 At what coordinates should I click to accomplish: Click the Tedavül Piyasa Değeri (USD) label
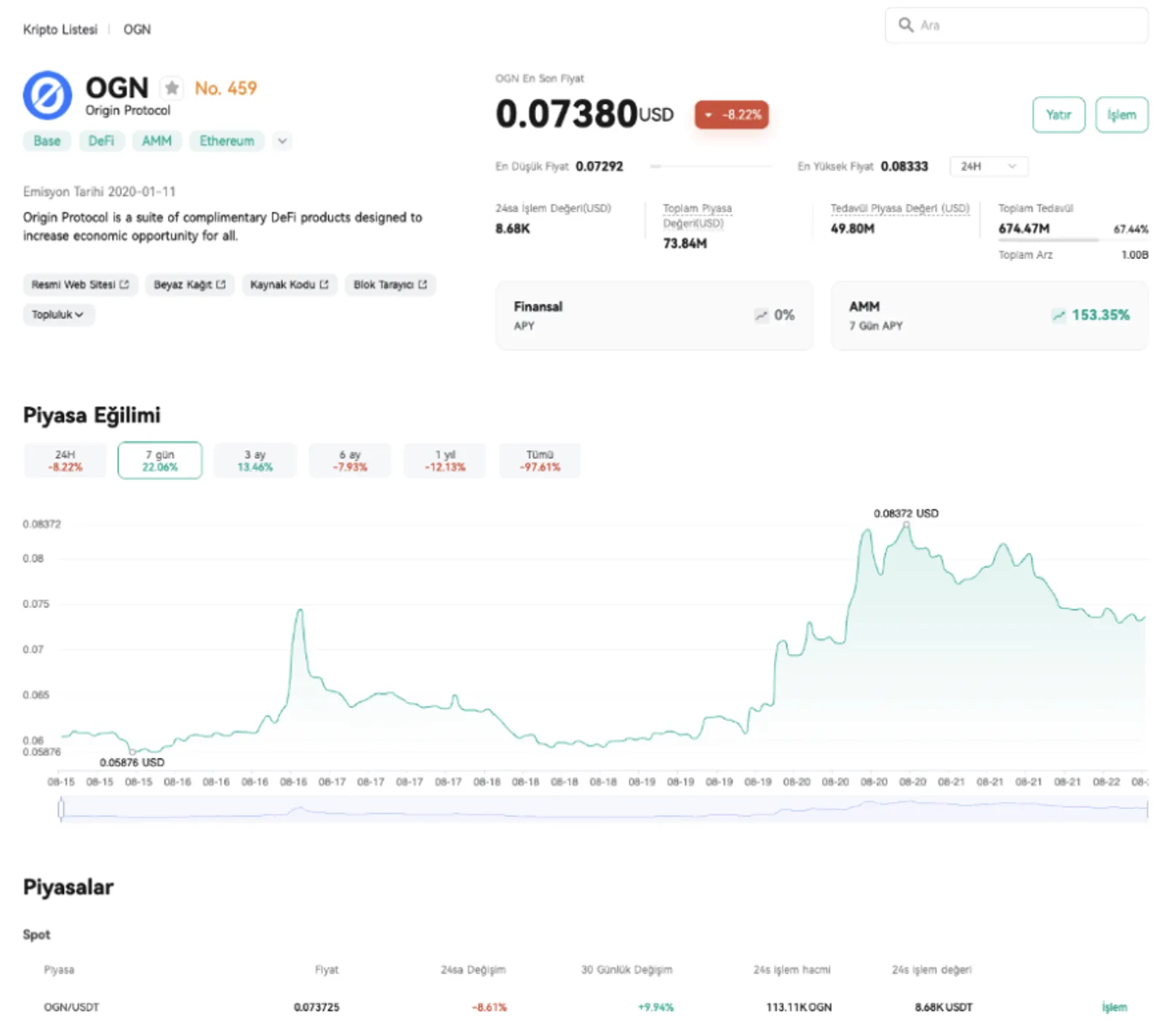tap(900, 208)
